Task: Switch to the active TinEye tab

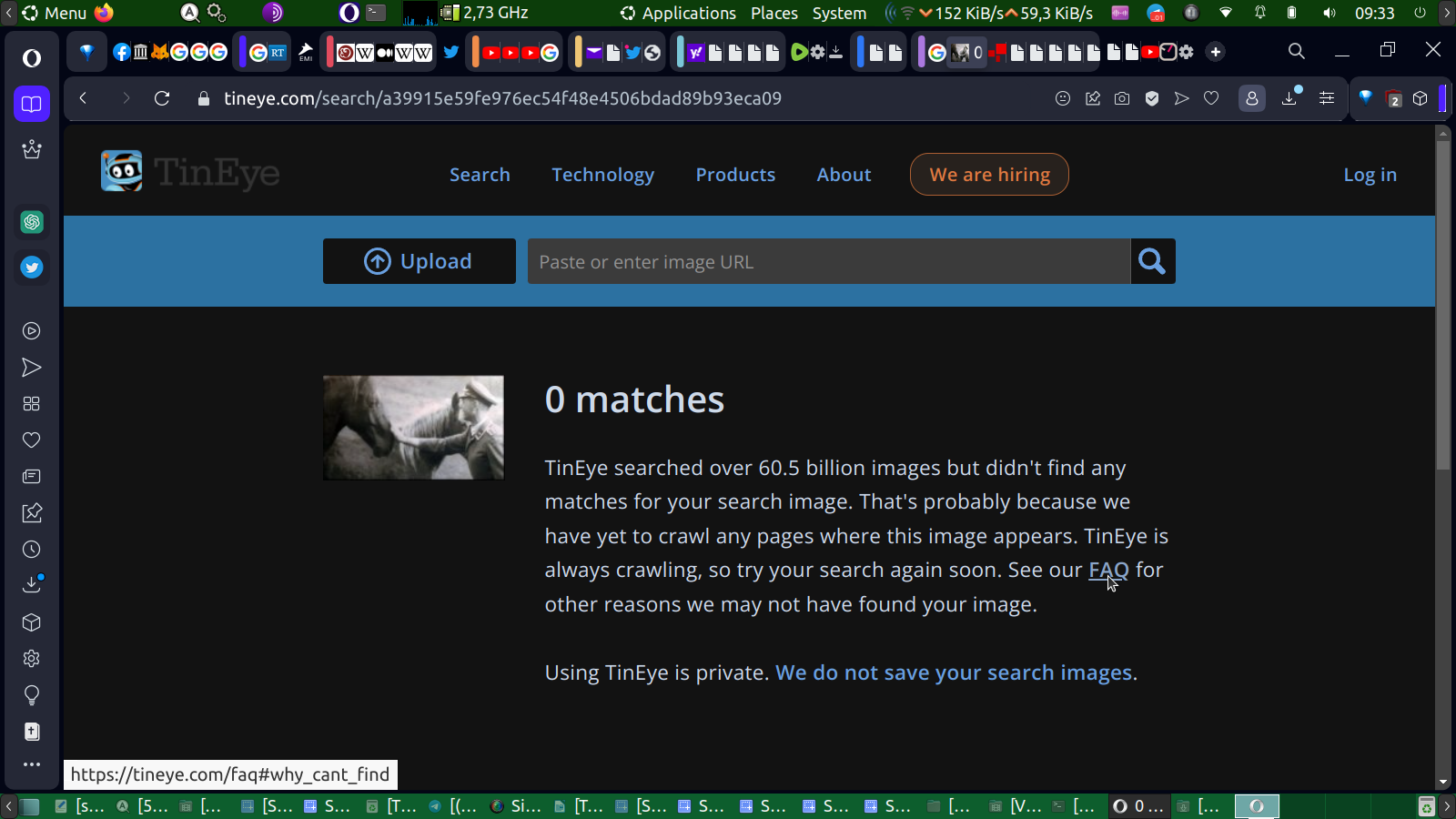Action: (966, 52)
